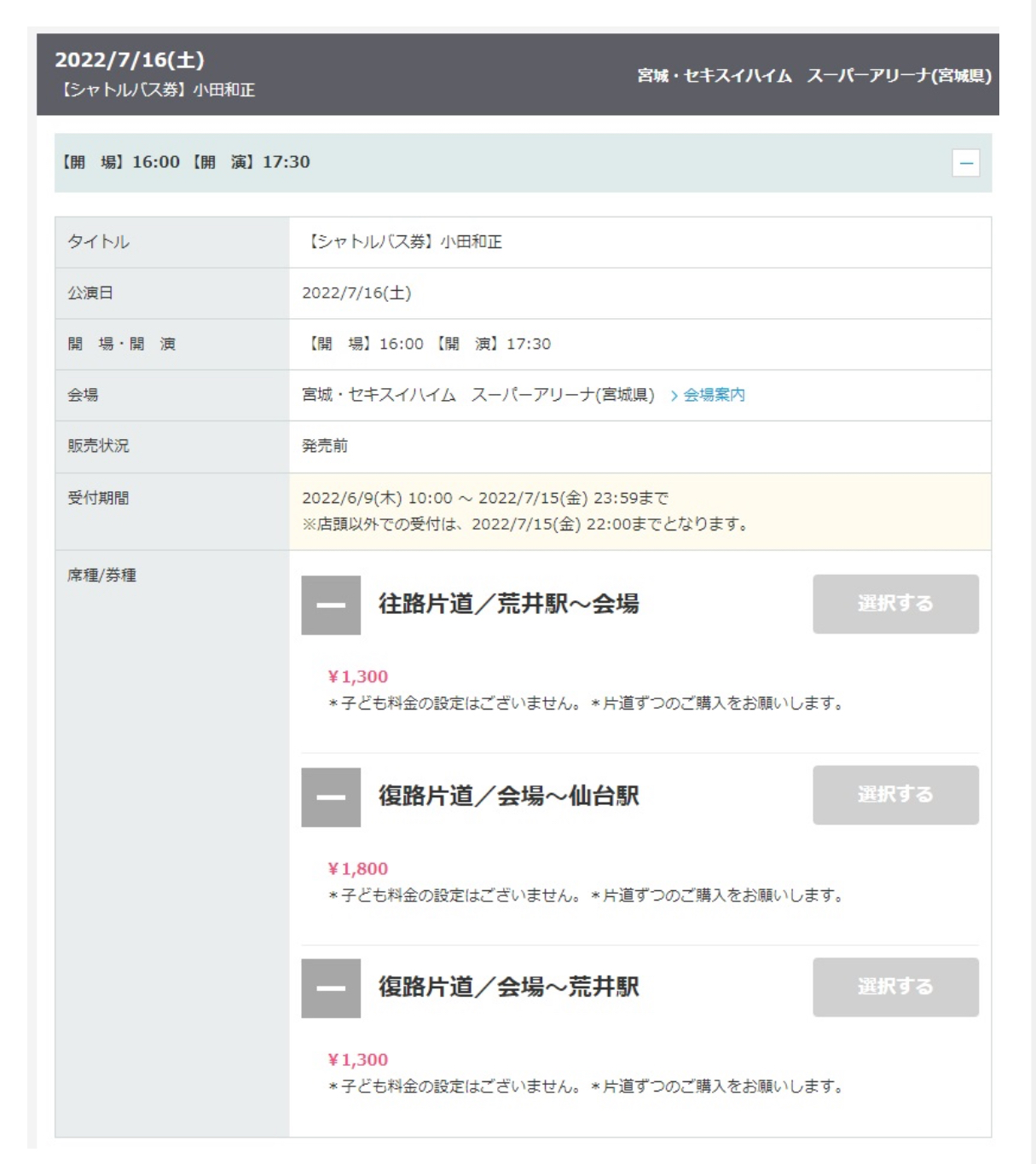Screen dimensions: 1036x1164
Task: Collapse the 復路片道／会場～仙台駅 ticket section
Action: [331, 797]
